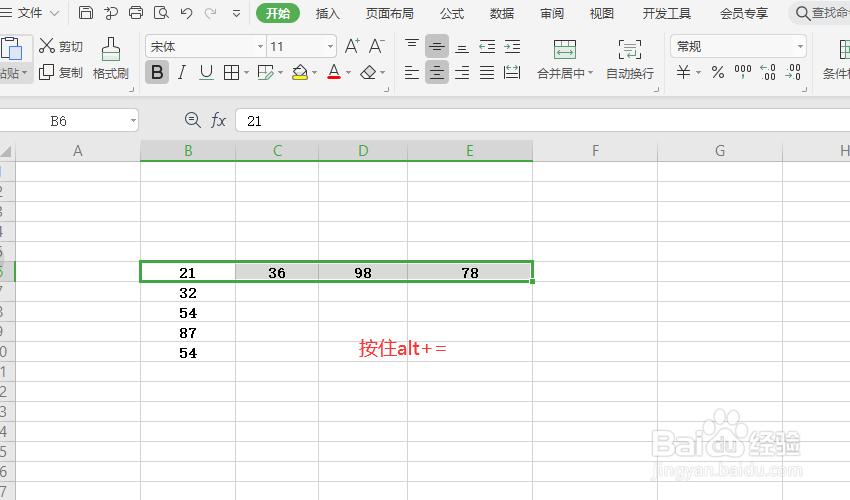The width and height of the screenshot is (850, 500).
Task: Switch to the 插入 tab
Action: click(327, 14)
